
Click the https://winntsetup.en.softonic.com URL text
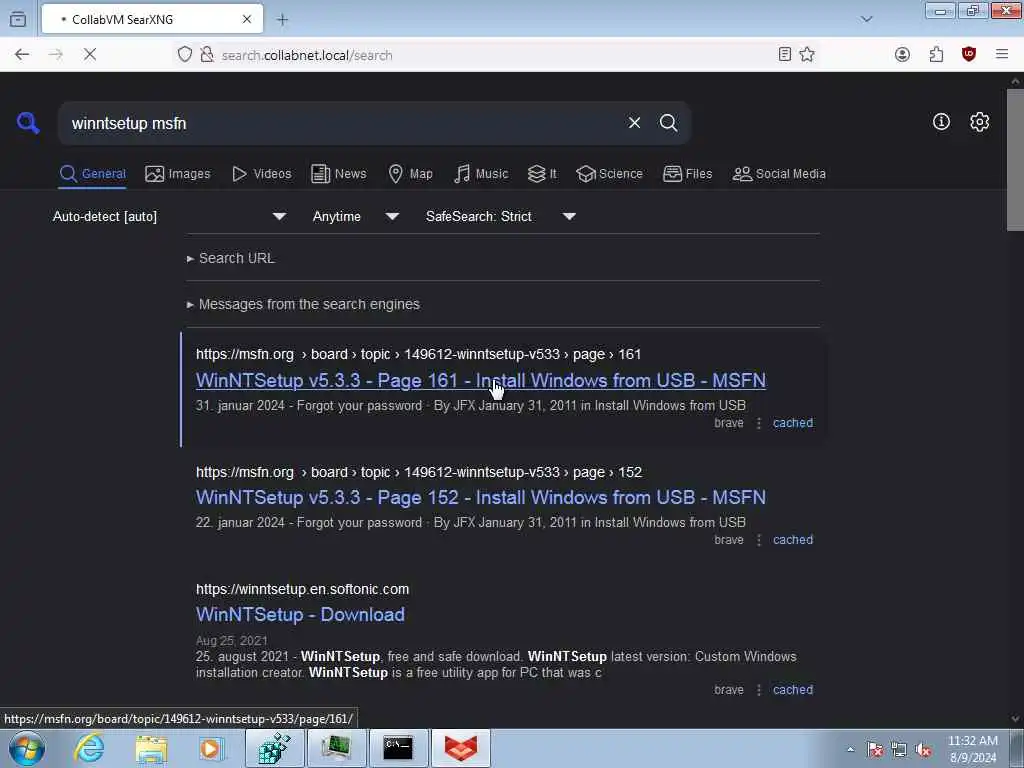(x=302, y=589)
